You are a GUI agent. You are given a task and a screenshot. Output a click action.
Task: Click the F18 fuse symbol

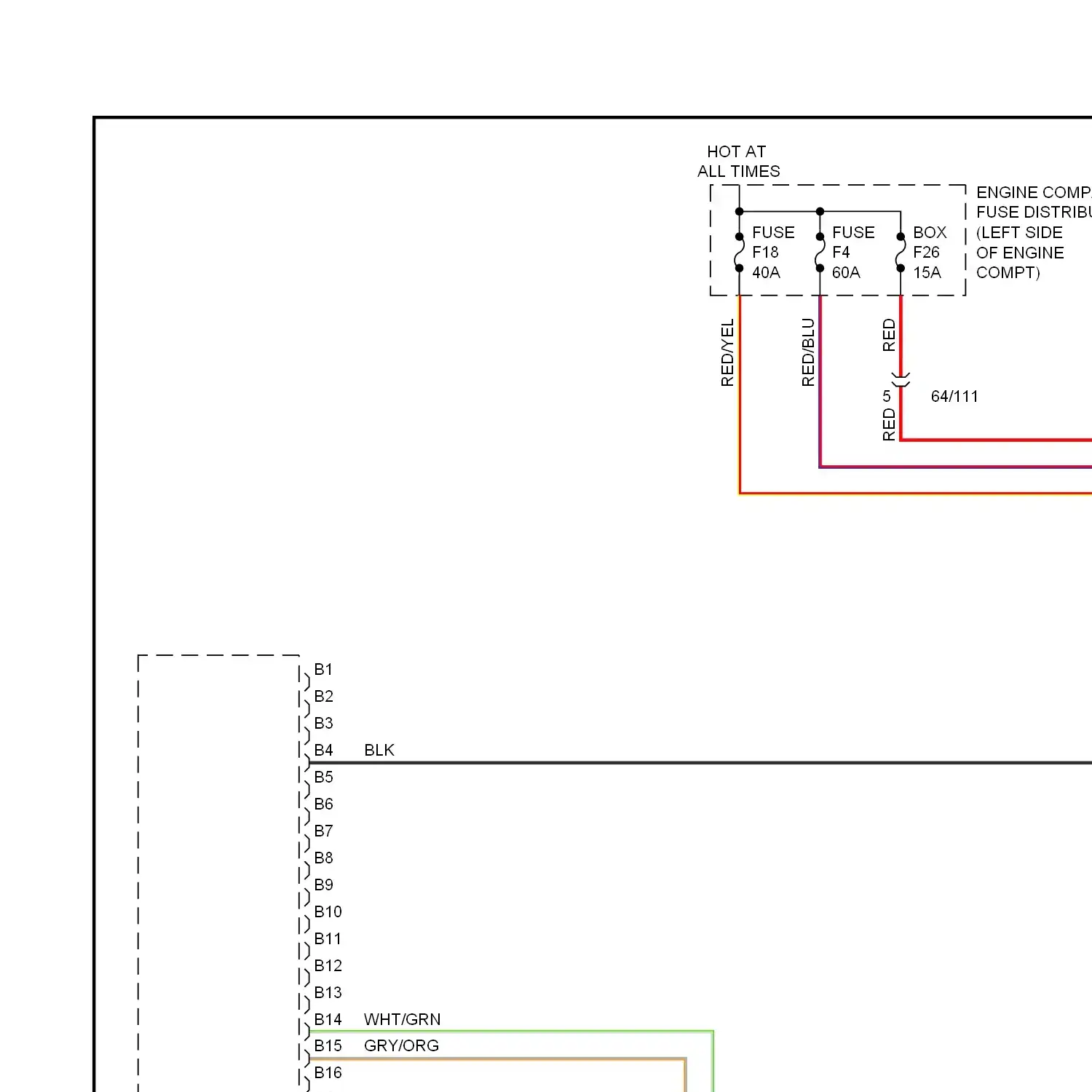point(739,253)
